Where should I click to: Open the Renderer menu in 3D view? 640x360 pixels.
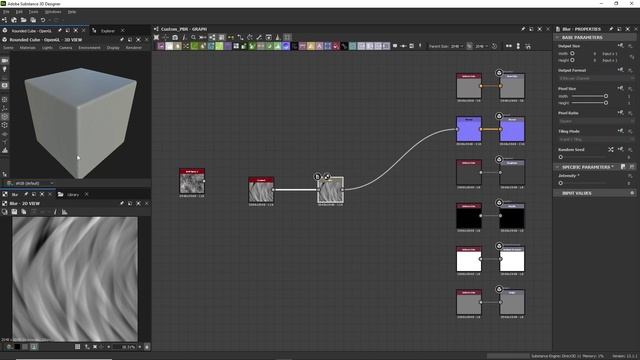tap(133, 48)
